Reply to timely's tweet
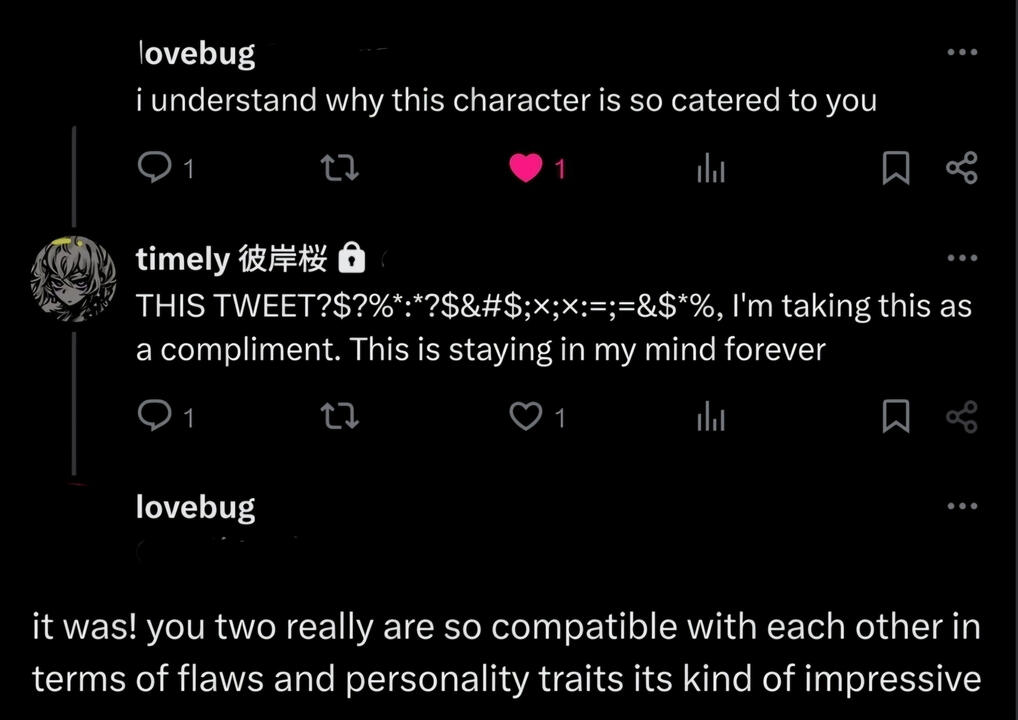The image size is (1018, 720). click(153, 416)
